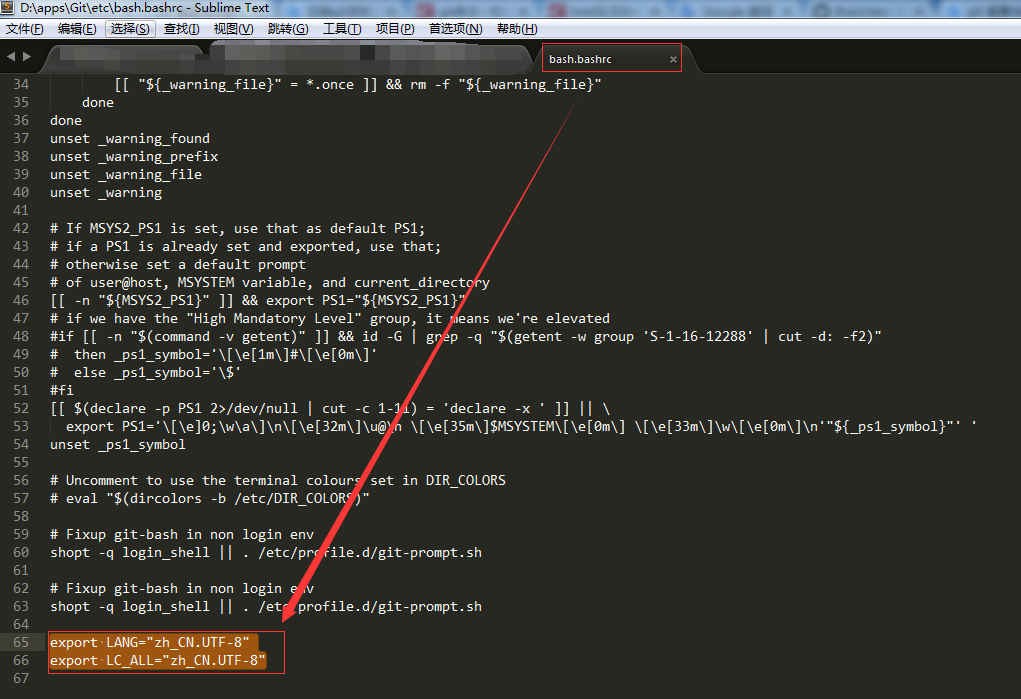This screenshot has width=1021, height=699.
Task: Click line number 42 in the gutter
Action: 23,228
